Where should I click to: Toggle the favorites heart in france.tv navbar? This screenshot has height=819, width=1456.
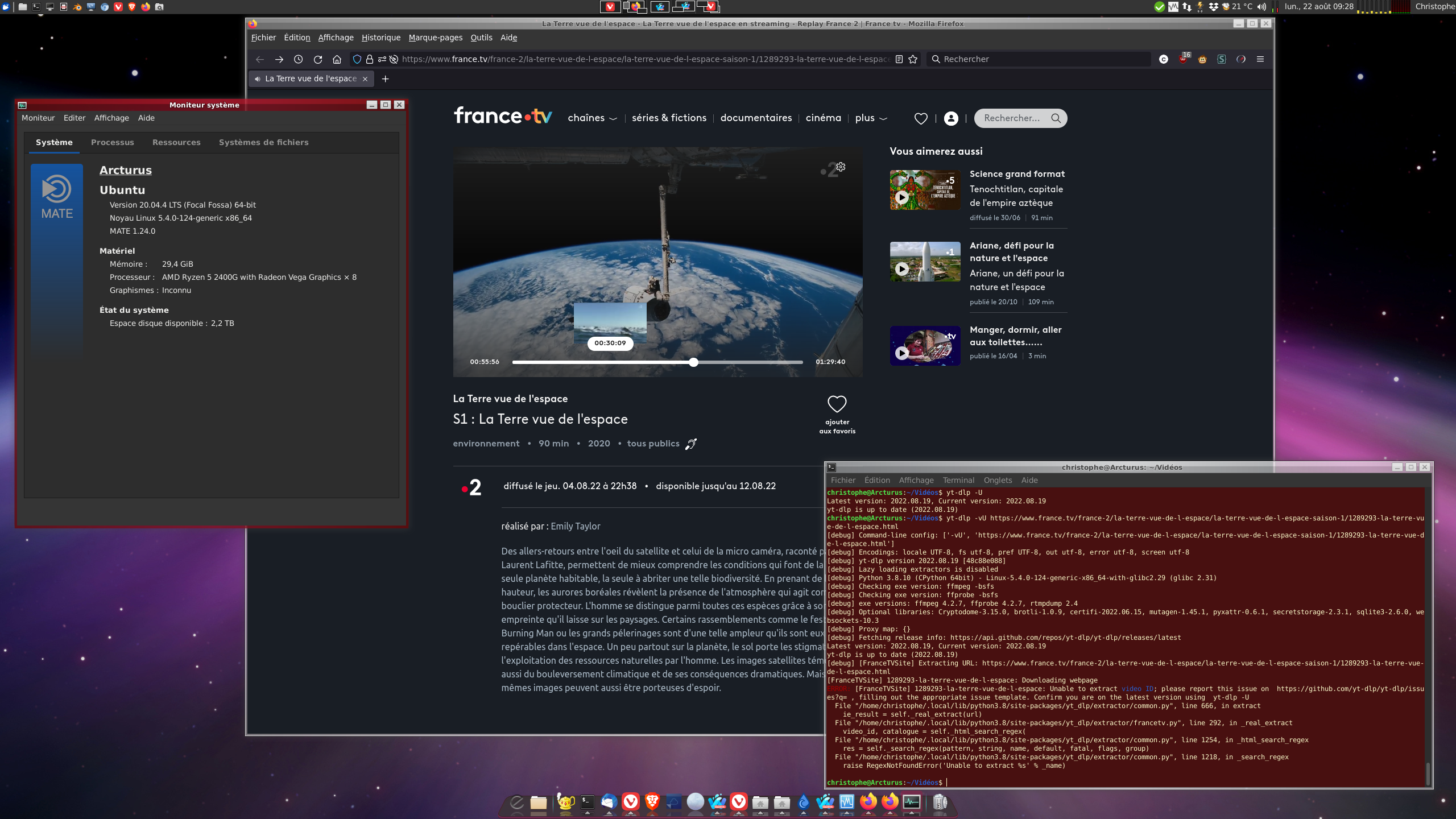coord(921,118)
